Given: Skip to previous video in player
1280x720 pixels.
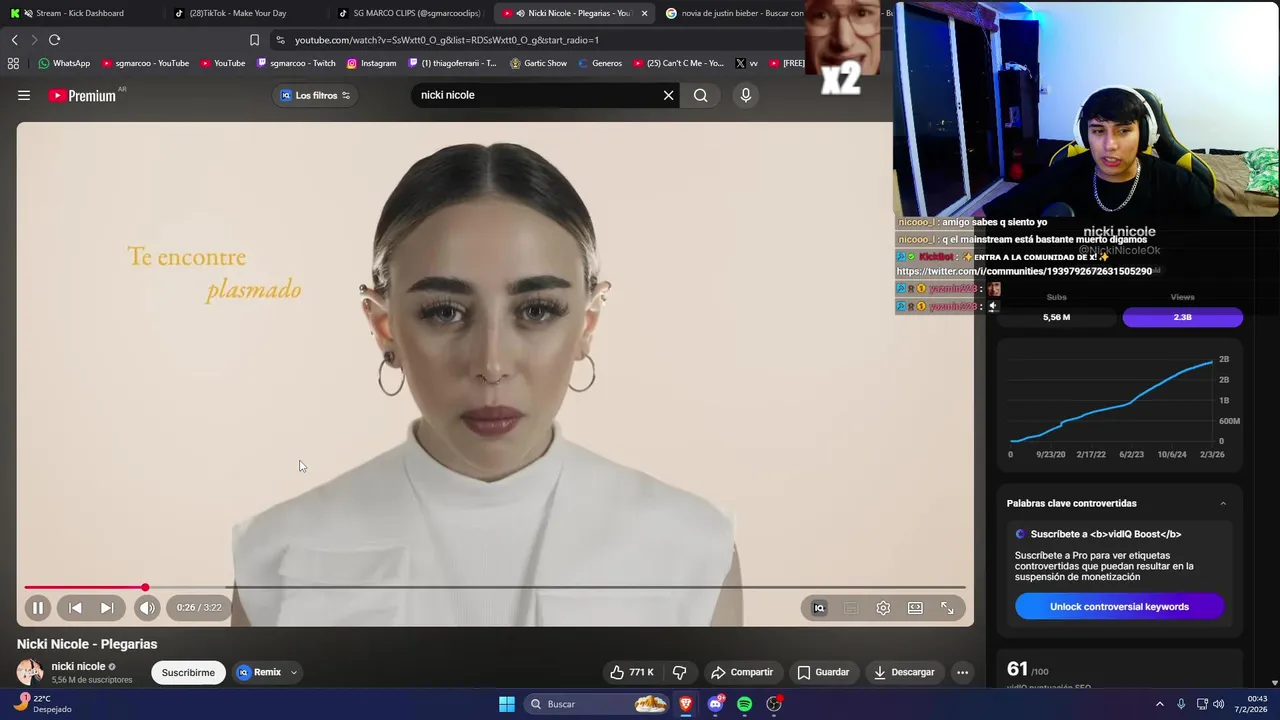Looking at the screenshot, I should point(75,607).
